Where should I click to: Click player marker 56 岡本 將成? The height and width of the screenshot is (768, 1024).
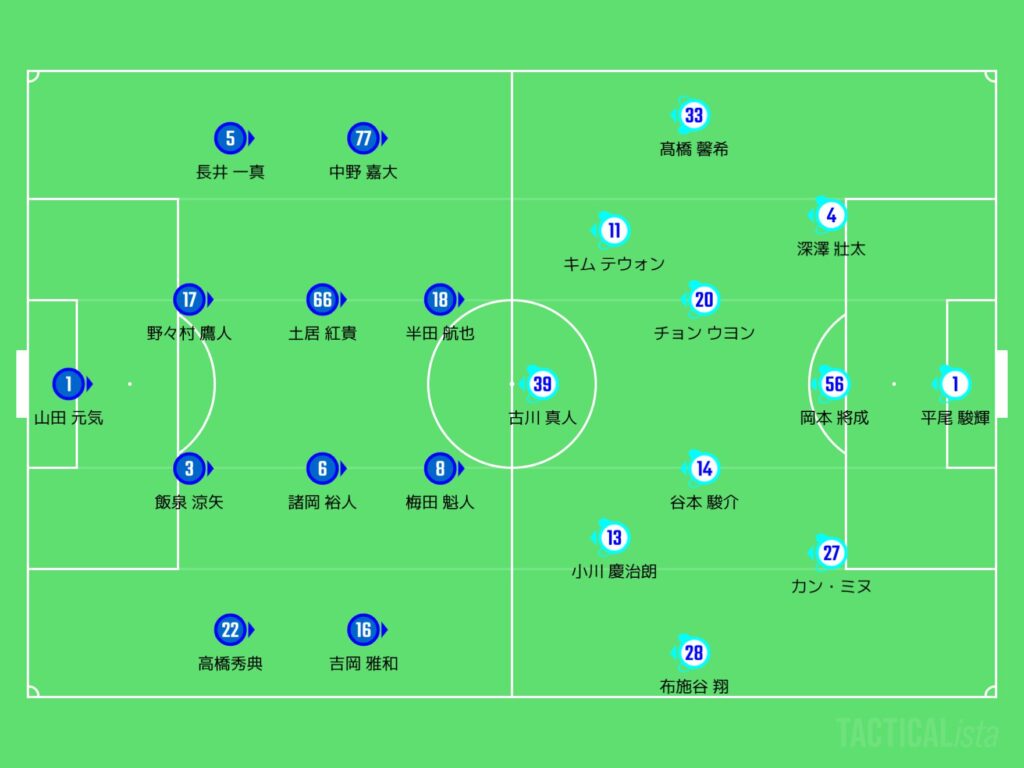tap(832, 383)
